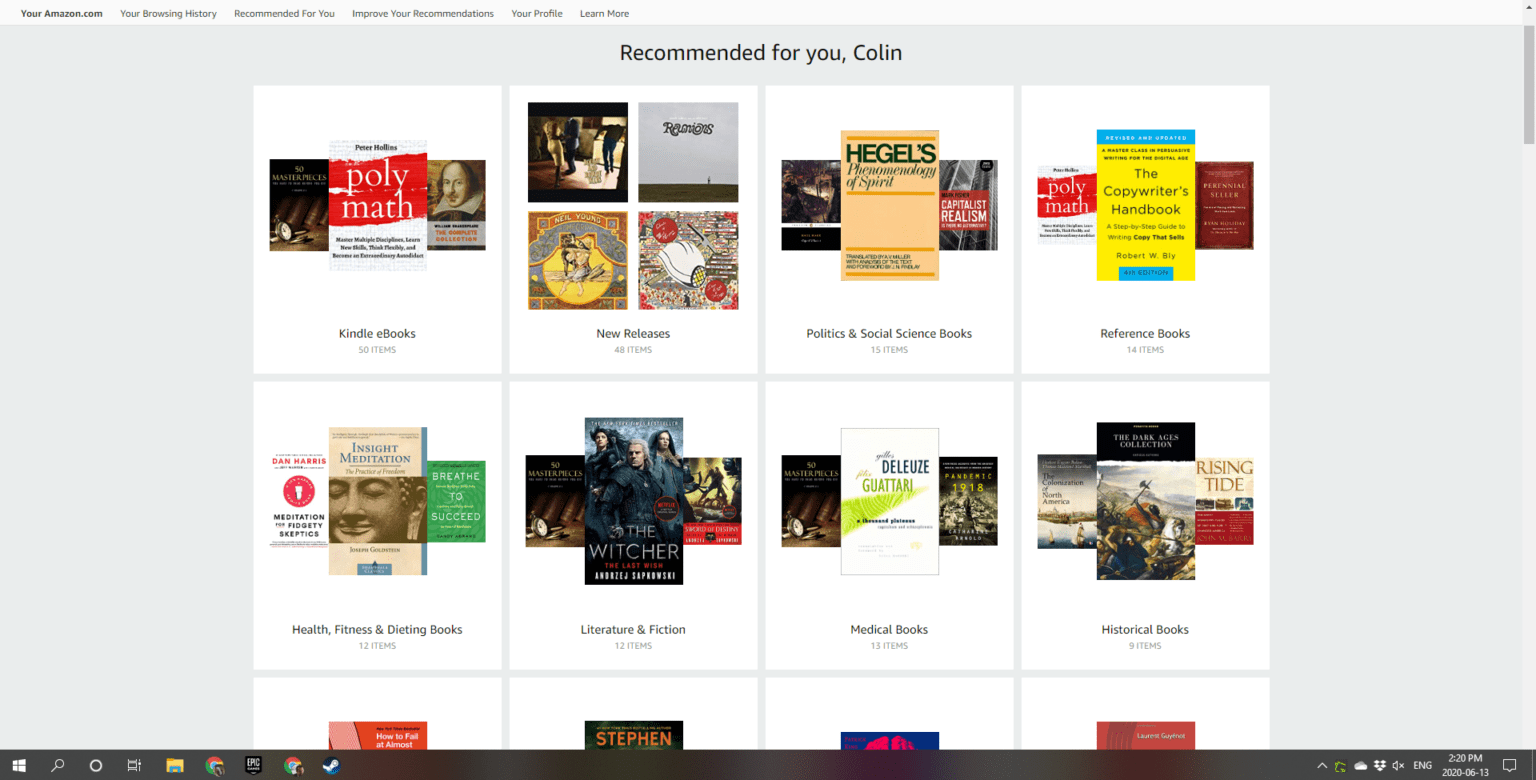Open the OneDrive cloud tray icon
The height and width of the screenshot is (780, 1536).
[1360, 765]
